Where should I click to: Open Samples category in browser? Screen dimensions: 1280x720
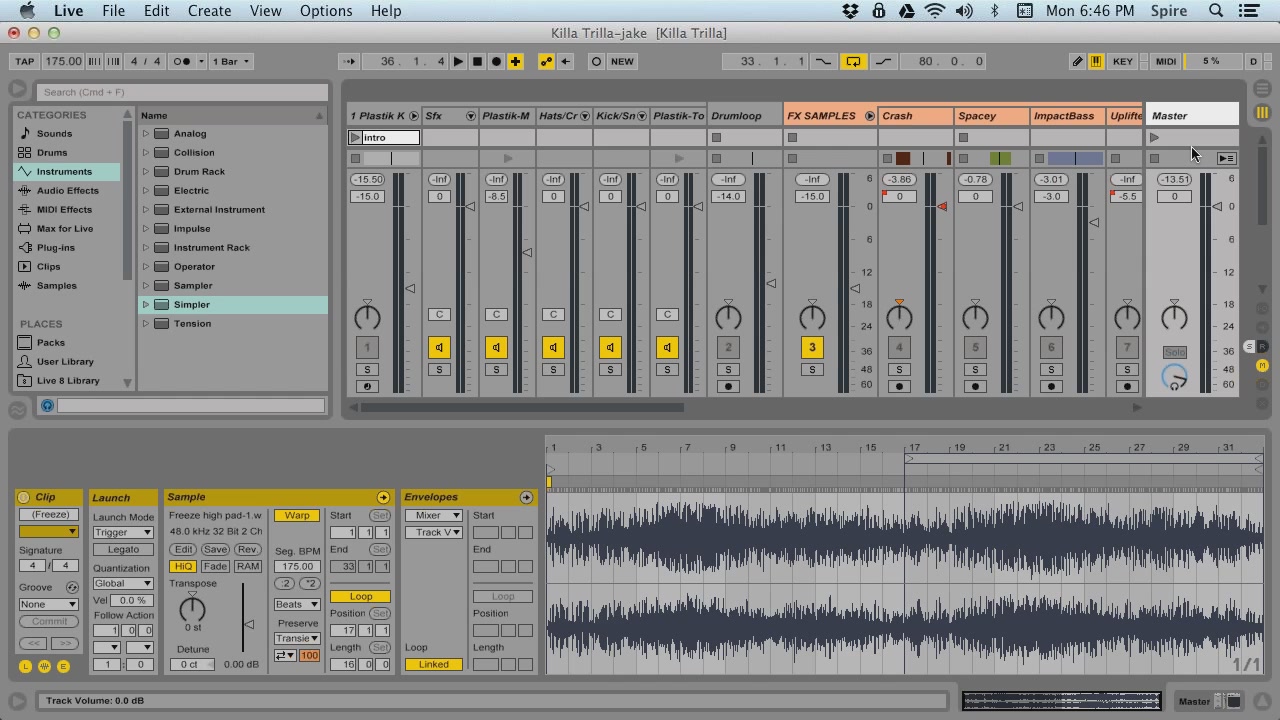57,285
